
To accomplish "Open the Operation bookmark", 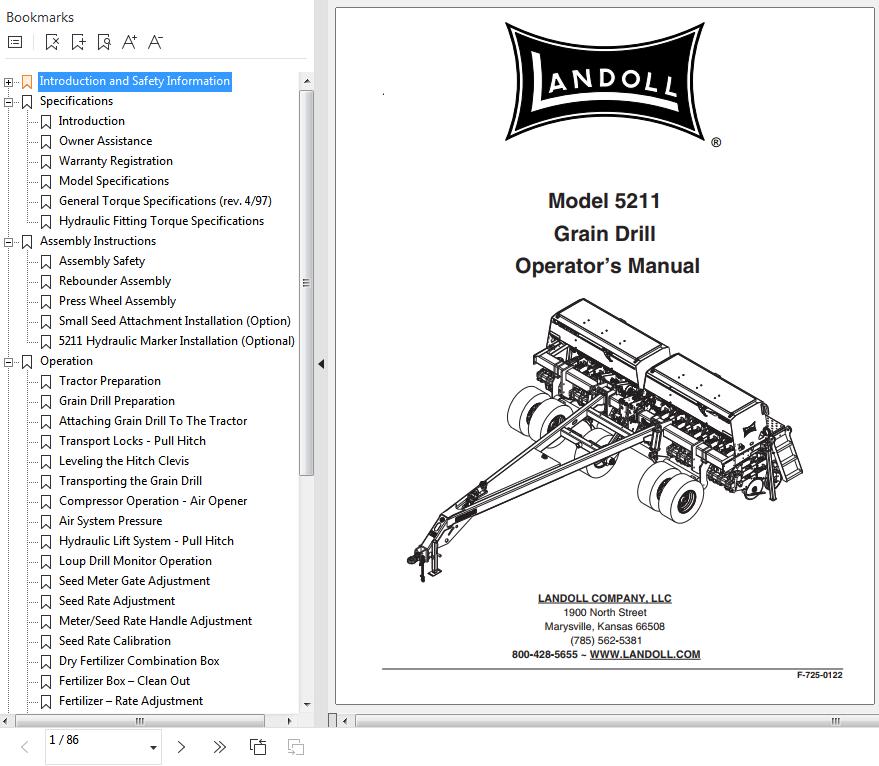I will (x=66, y=361).
